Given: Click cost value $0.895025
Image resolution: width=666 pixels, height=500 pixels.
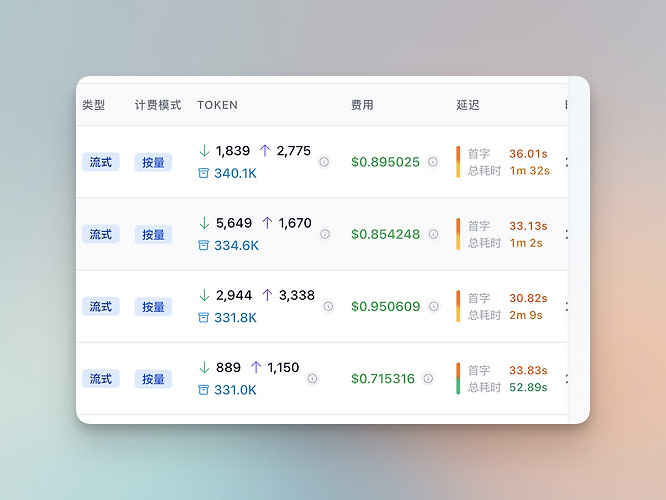Looking at the screenshot, I should tap(385, 162).
